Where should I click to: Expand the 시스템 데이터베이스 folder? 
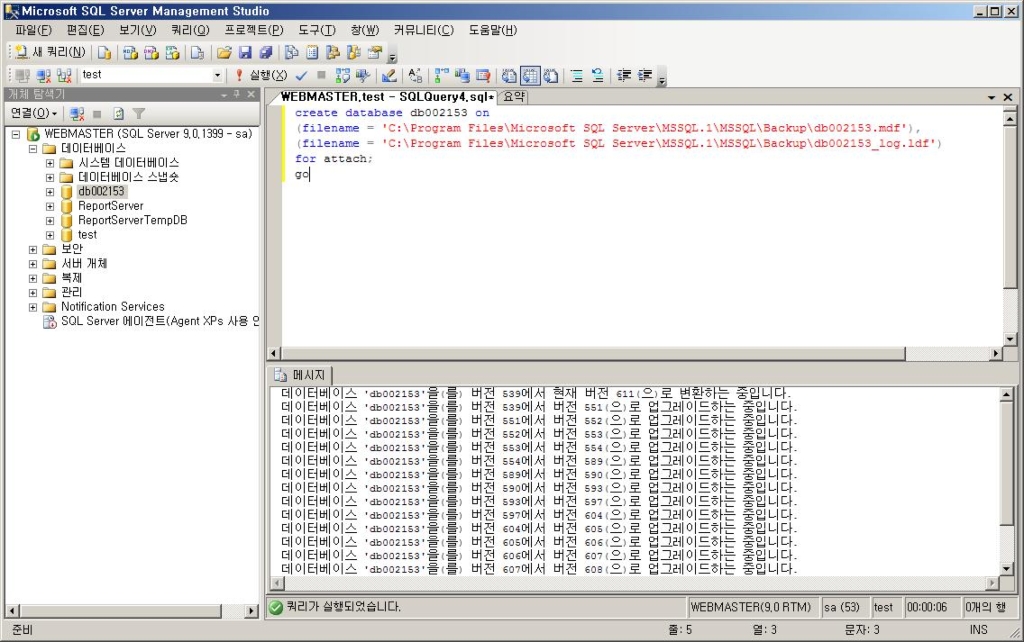[x=50, y=163]
